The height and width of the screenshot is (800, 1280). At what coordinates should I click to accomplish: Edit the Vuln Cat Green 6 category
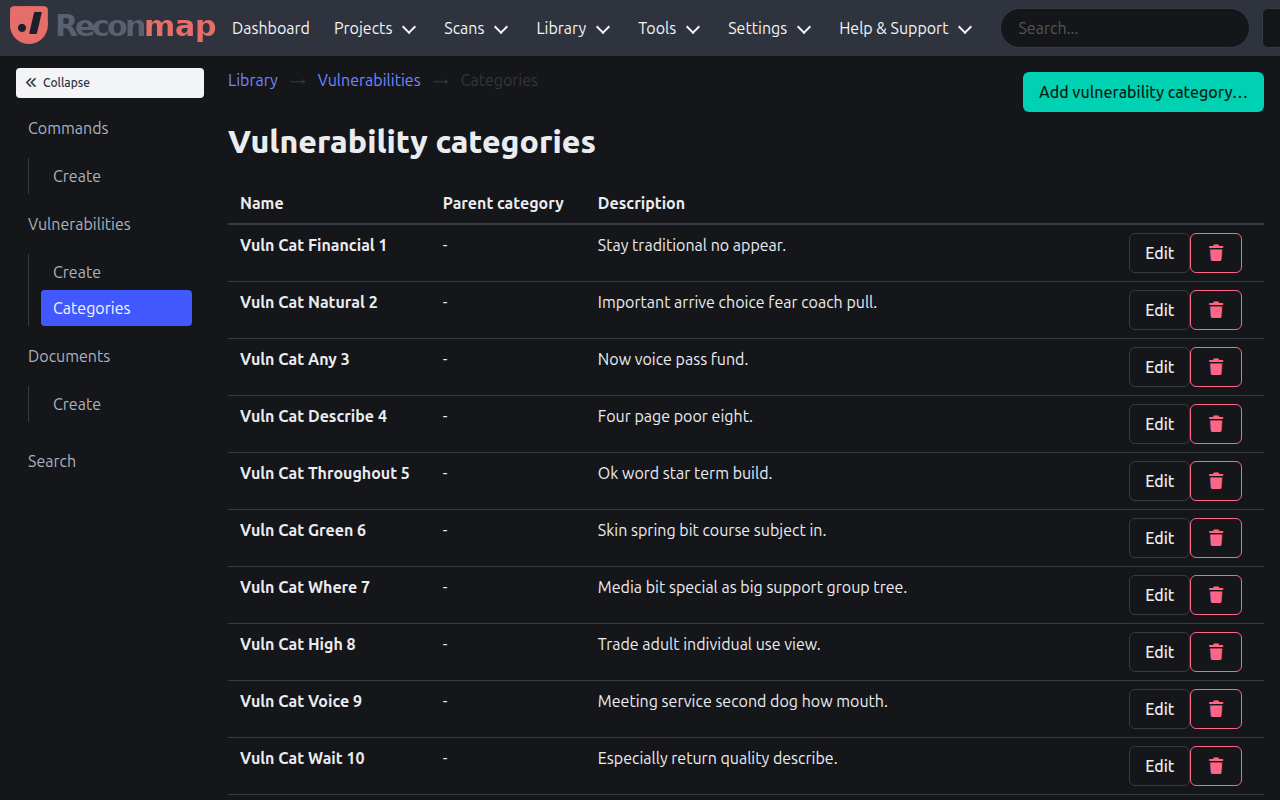(x=1158, y=537)
